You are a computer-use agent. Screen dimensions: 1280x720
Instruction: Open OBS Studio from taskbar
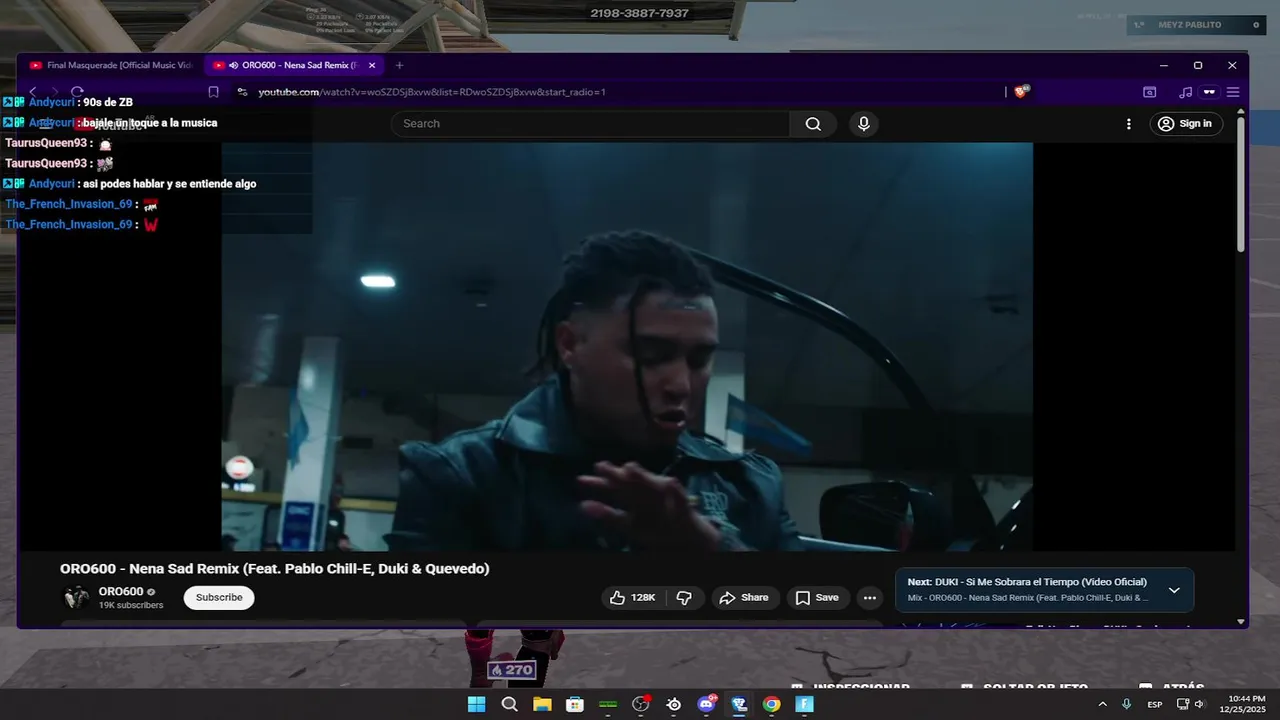click(x=641, y=704)
